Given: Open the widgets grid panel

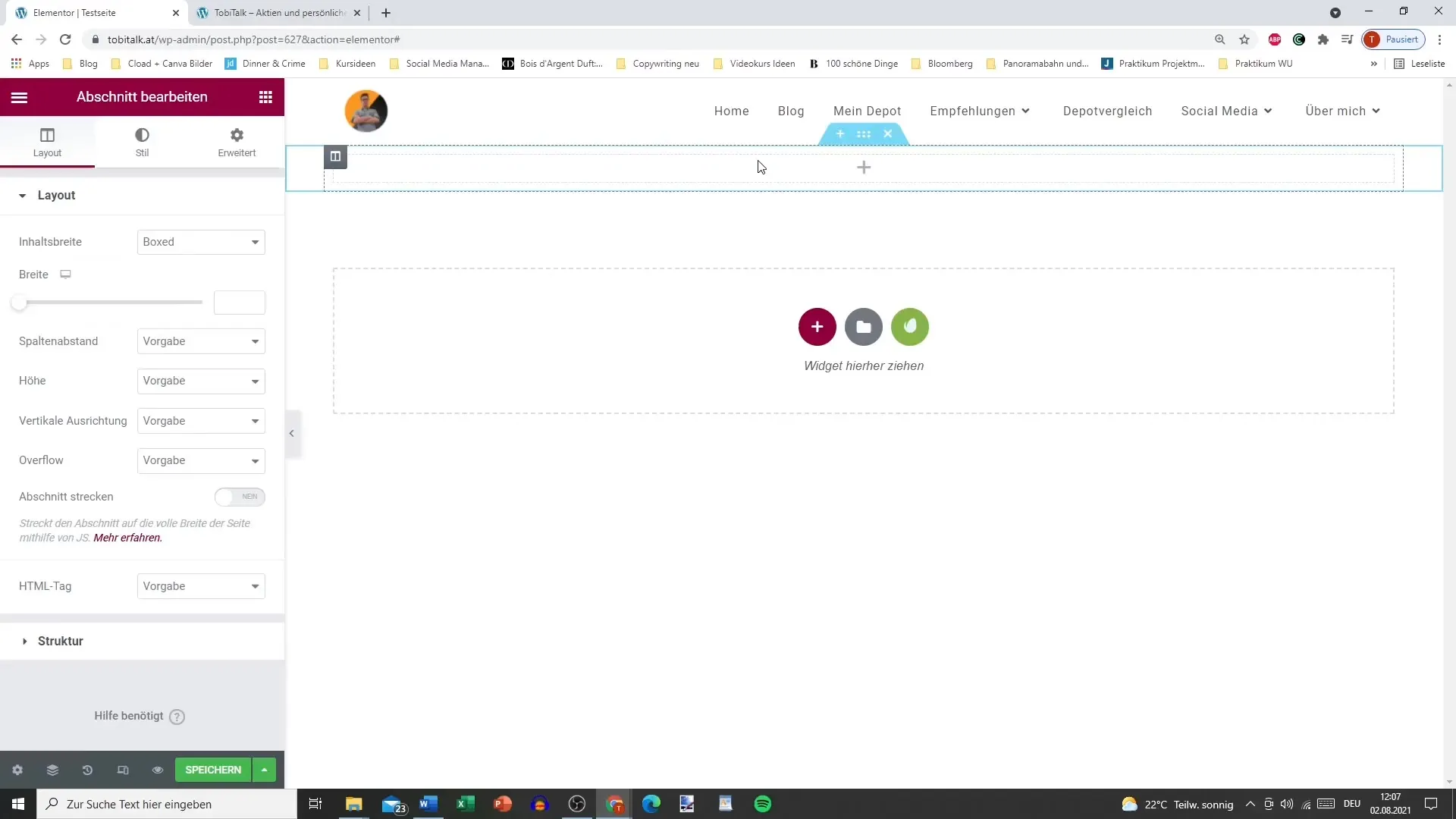Looking at the screenshot, I should click(265, 97).
